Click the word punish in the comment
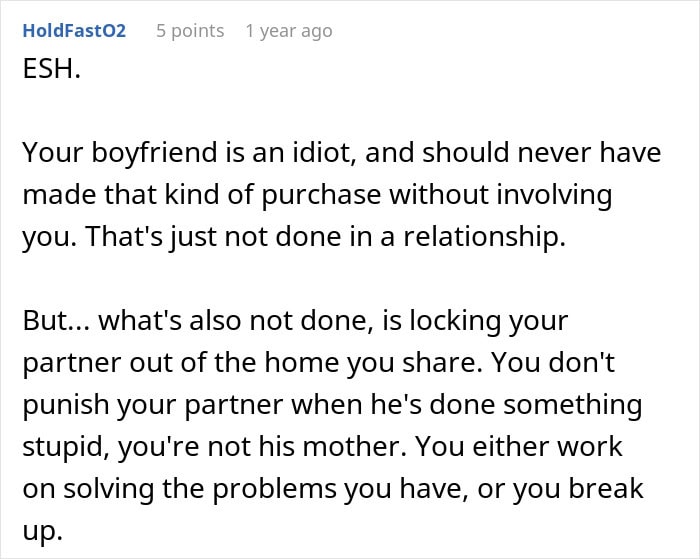Screen dimensions: 700x559 pyautogui.click(x=66, y=406)
